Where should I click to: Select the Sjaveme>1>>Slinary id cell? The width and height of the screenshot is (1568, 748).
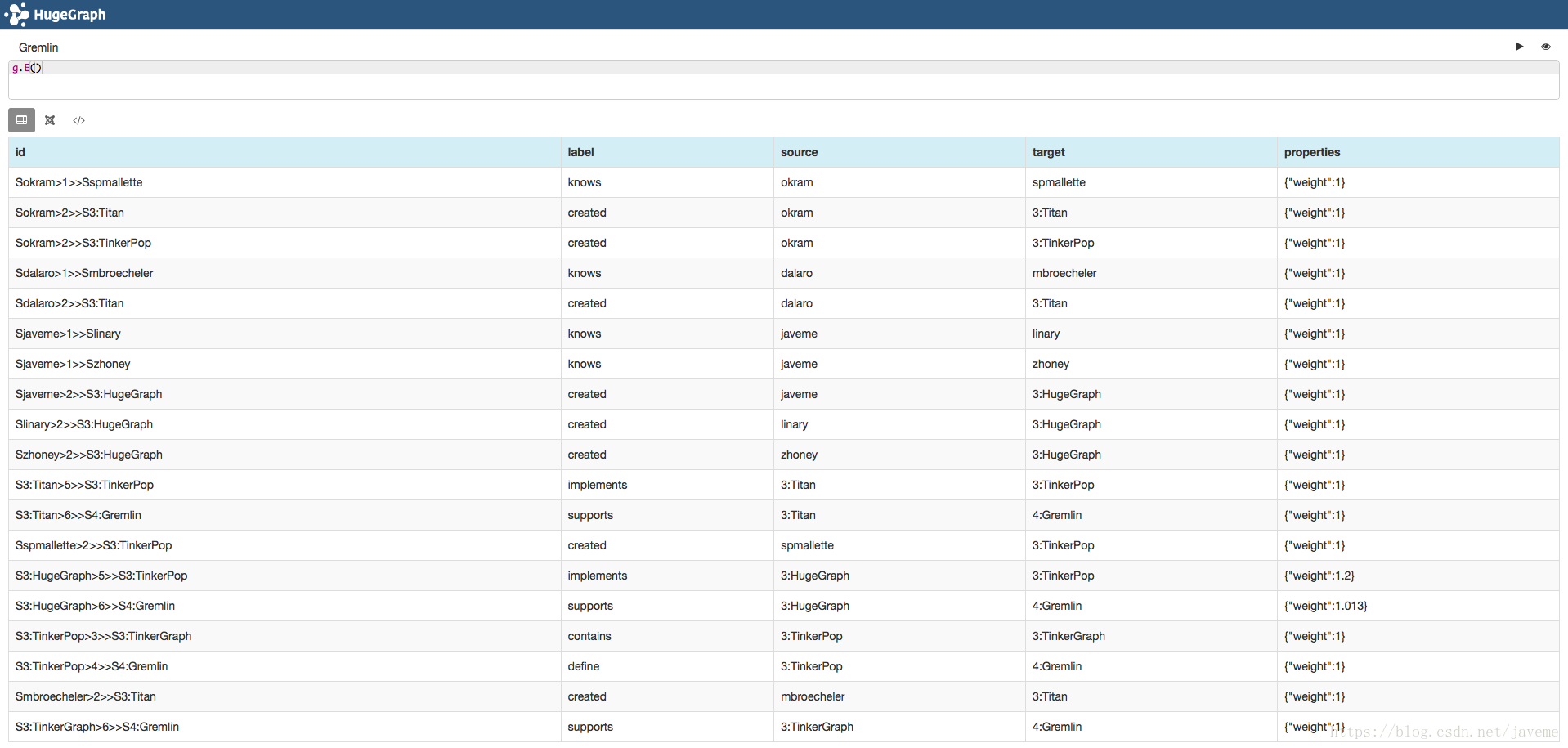tap(284, 334)
